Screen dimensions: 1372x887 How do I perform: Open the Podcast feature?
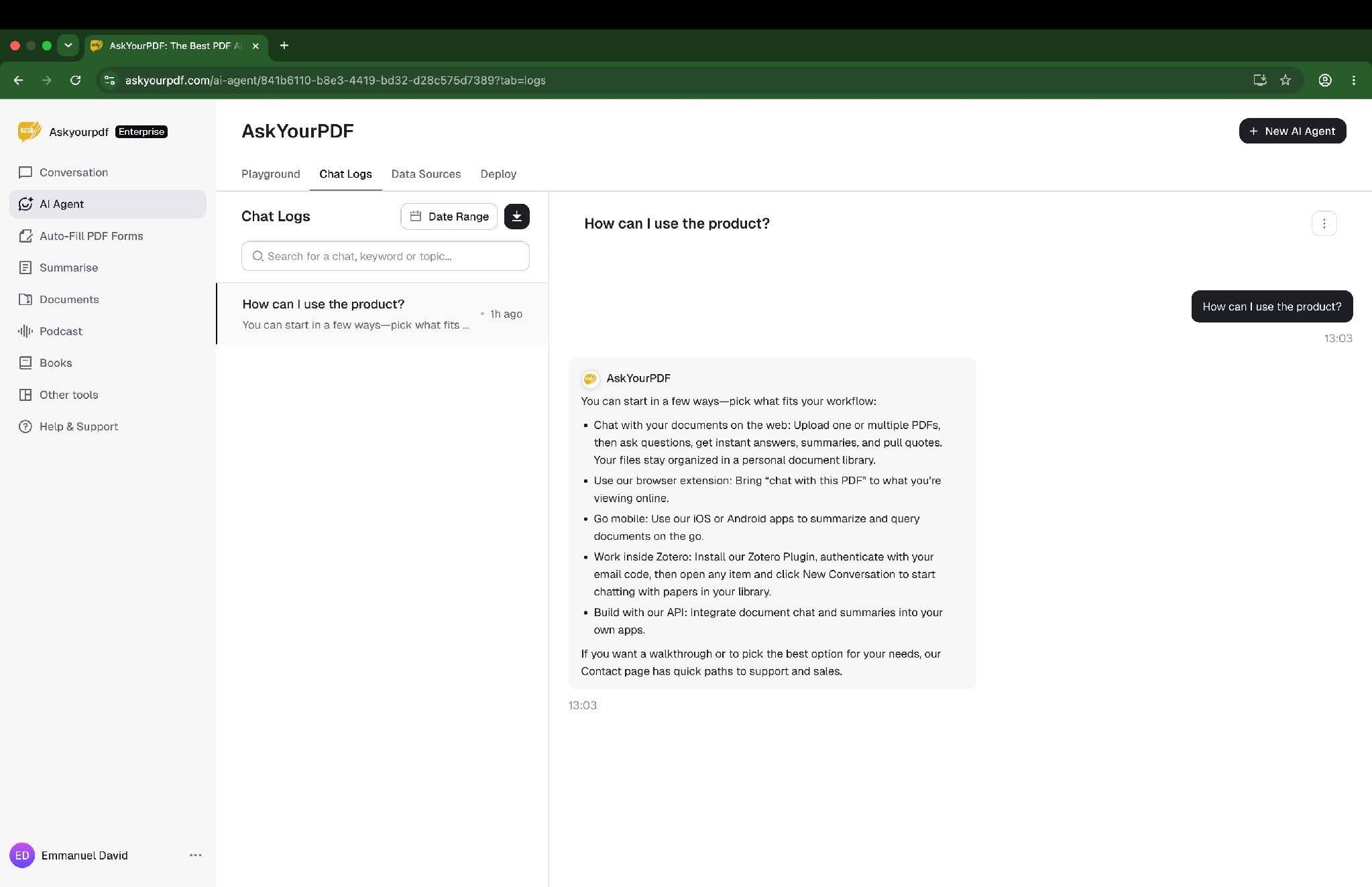(x=108, y=331)
